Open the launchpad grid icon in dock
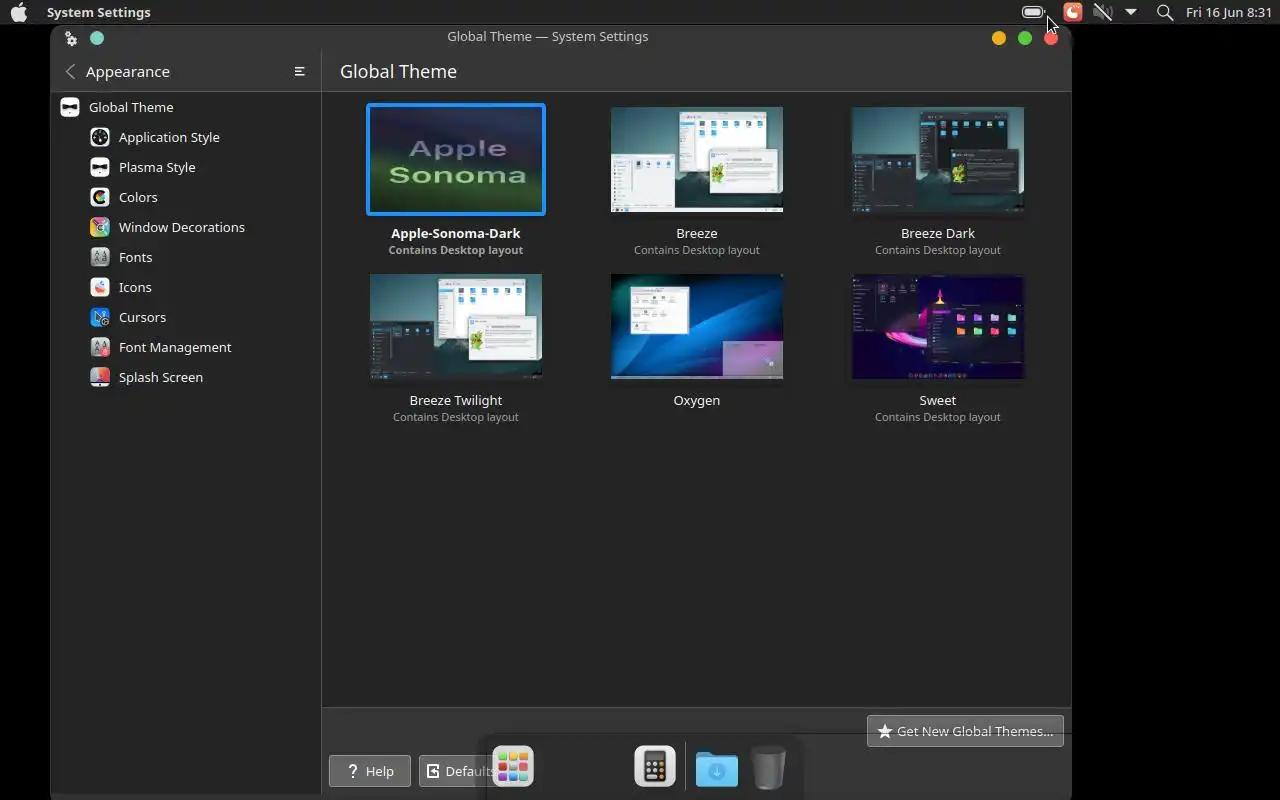Image resolution: width=1280 pixels, height=800 pixels. 513,767
